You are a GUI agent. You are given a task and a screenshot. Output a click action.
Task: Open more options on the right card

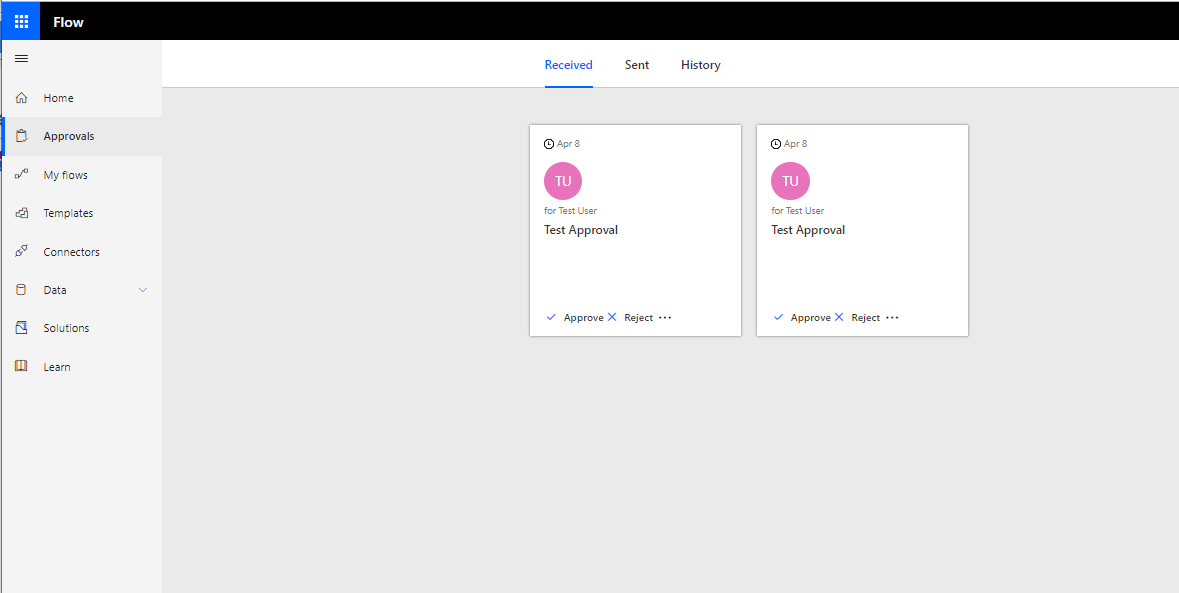[892, 317]
